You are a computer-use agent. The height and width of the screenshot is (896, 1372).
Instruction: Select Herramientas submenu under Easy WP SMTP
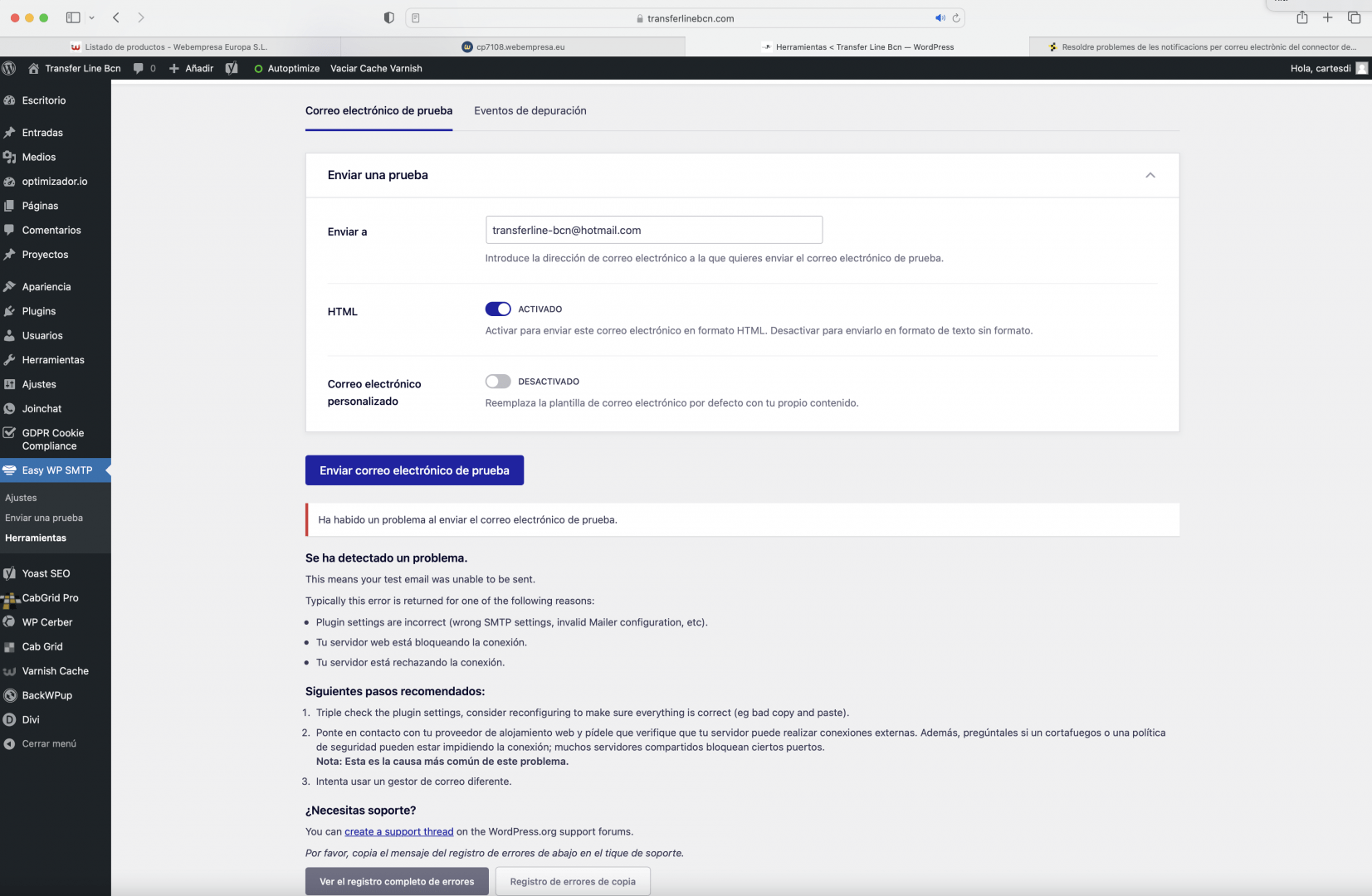pos(36,538)
